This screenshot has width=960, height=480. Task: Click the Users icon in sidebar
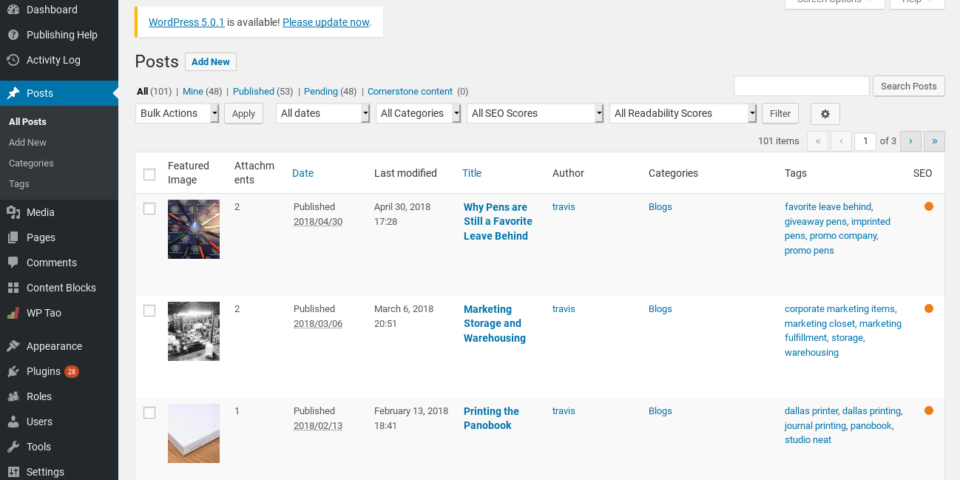tap(13, 422)
